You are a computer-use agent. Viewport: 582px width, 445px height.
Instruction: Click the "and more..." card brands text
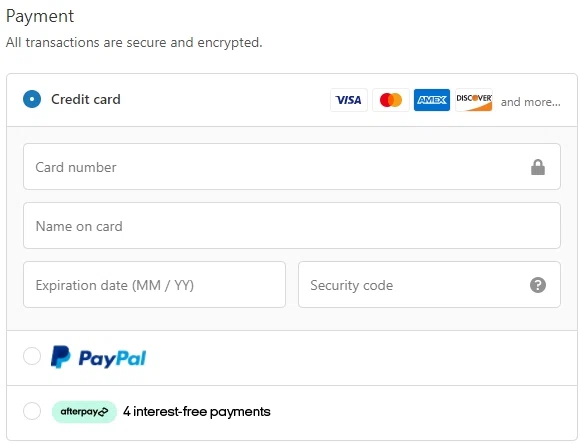(530, 102)
